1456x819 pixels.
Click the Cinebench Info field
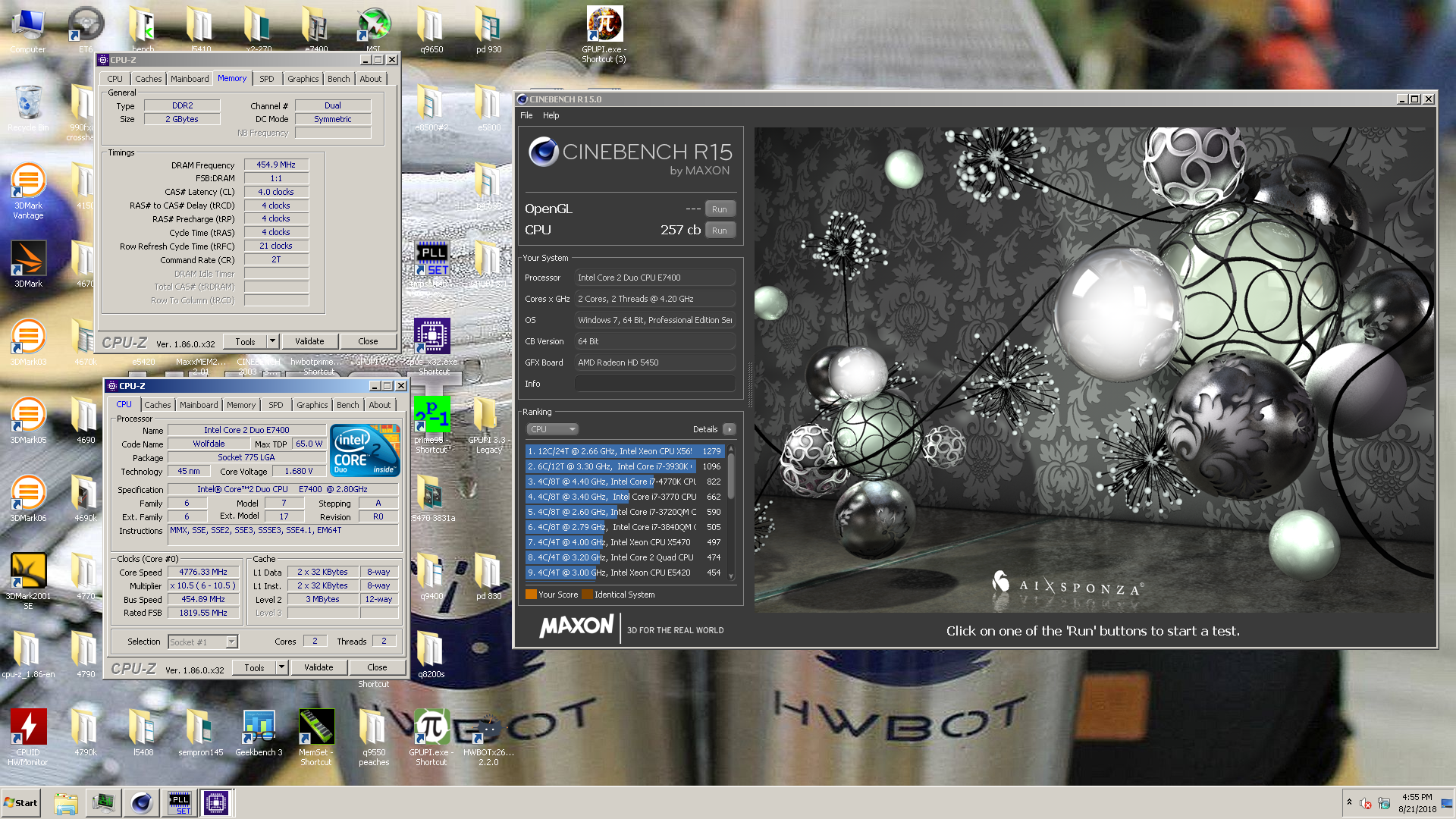click(x=654, y=384)
